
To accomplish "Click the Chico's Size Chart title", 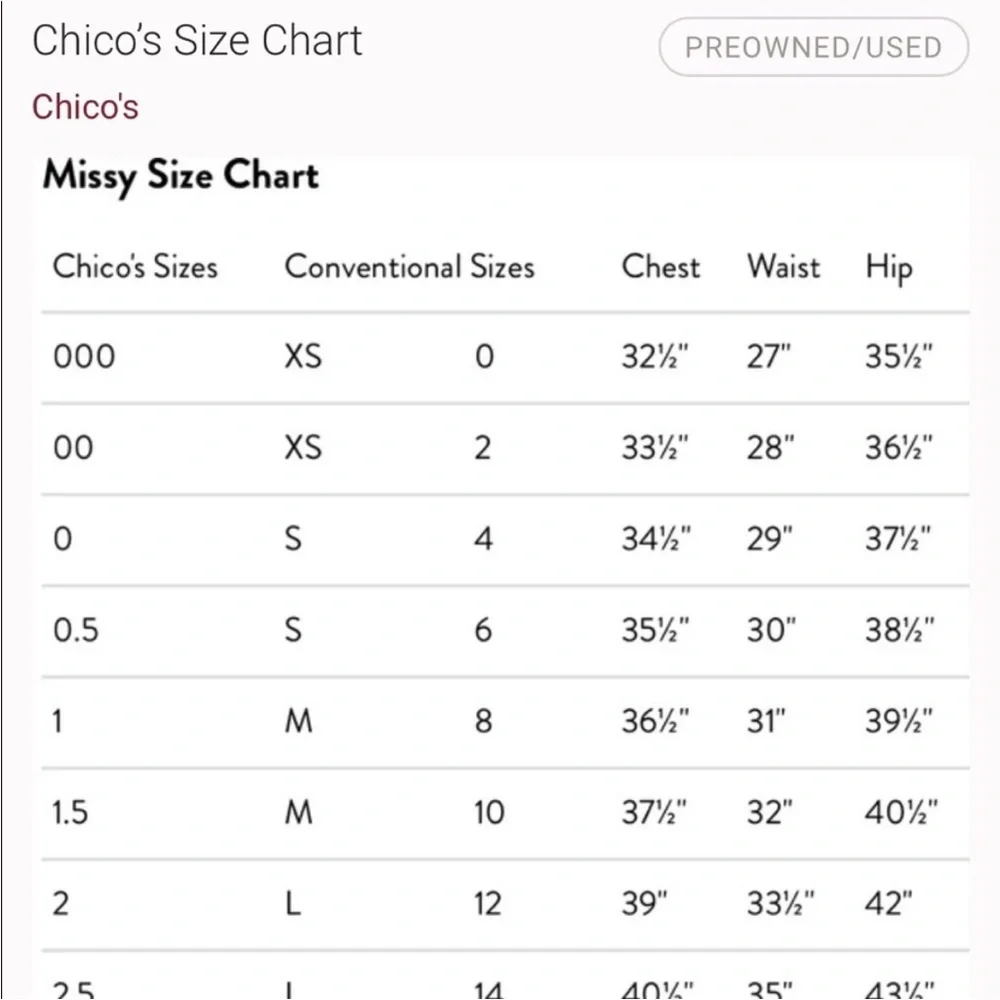I will (197, 41).
